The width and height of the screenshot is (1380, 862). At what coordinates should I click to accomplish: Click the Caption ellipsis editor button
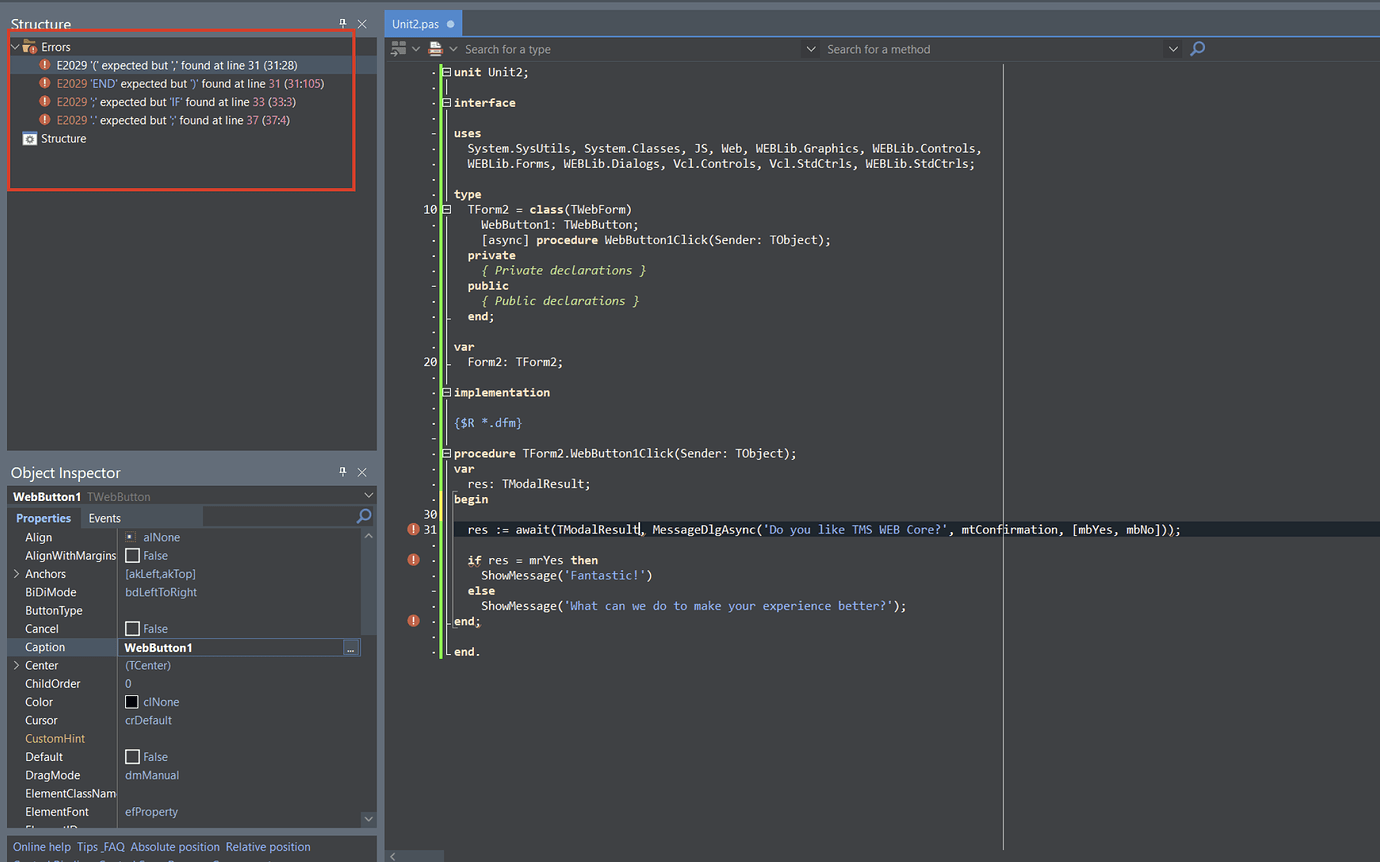(351, 647)
